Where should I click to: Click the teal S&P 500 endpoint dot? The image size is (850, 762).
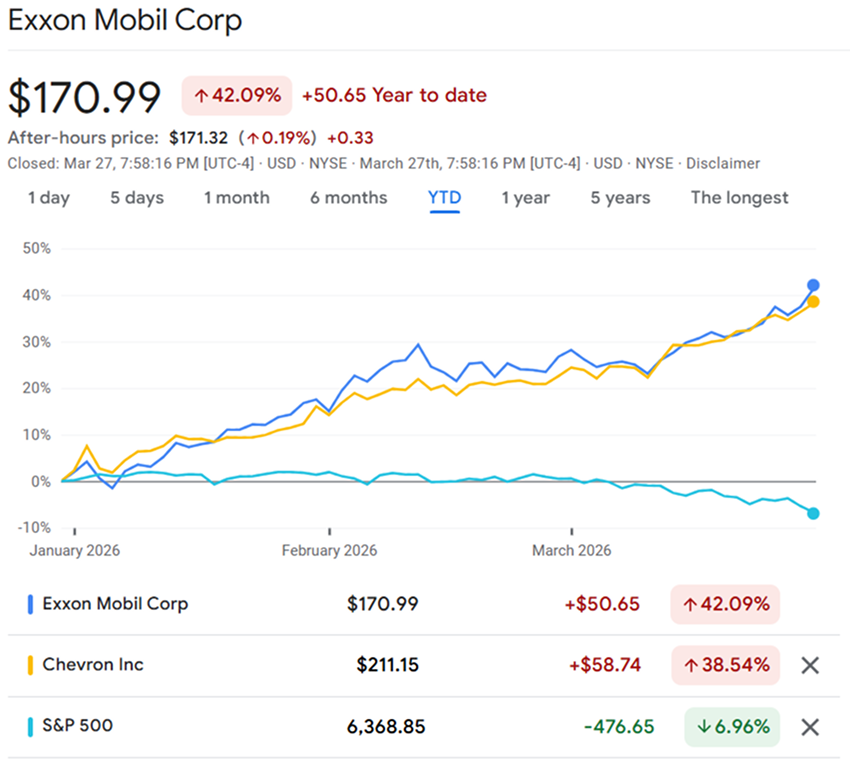pyautogui.click(x=813, y=513)
